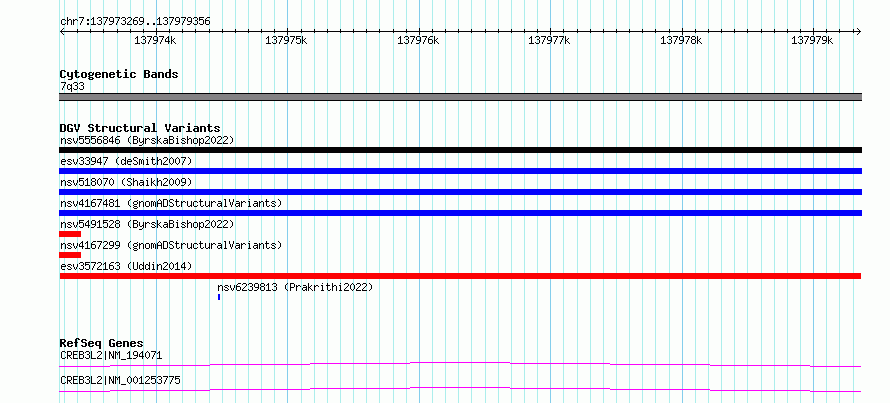Click the ruler's left arrowhead
Screen dimensions: 890x403
click(x=62, y=31)
